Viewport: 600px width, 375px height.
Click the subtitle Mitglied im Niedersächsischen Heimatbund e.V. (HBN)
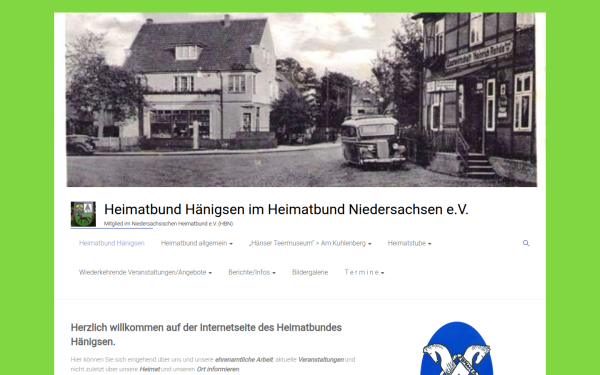click(x=168, y=223)
